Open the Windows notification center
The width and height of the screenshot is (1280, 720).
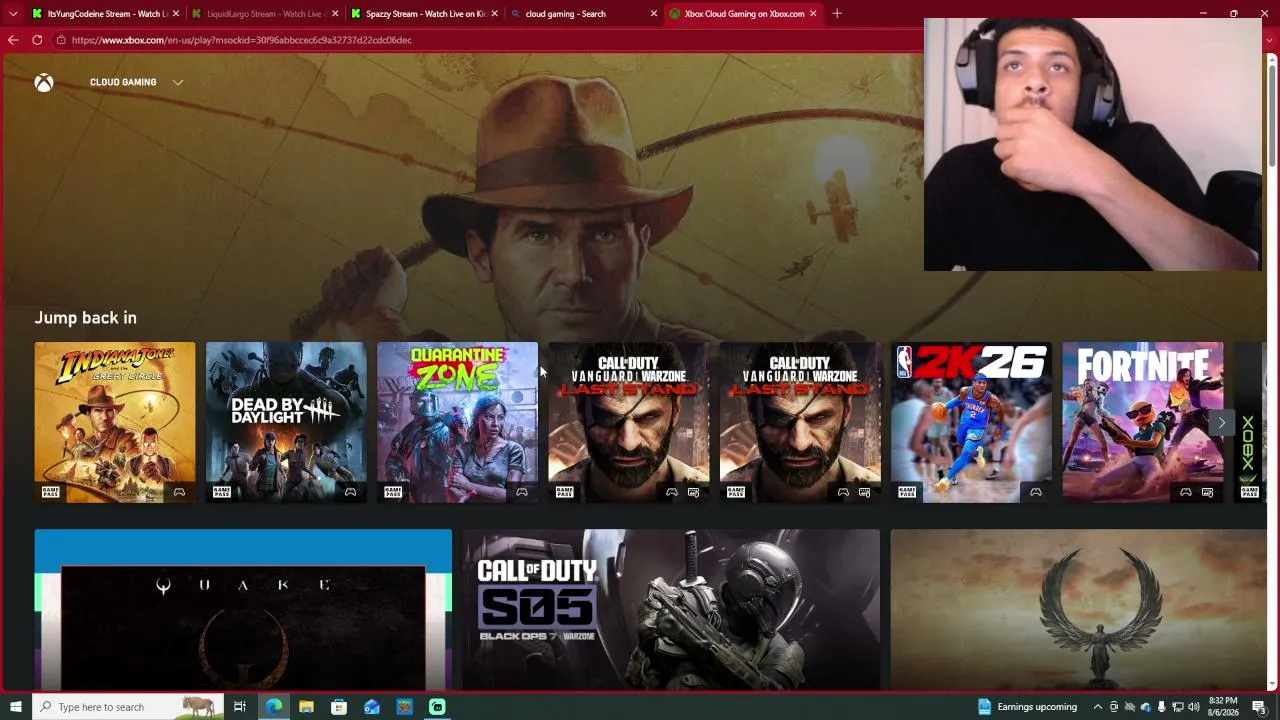(1259, 707)
